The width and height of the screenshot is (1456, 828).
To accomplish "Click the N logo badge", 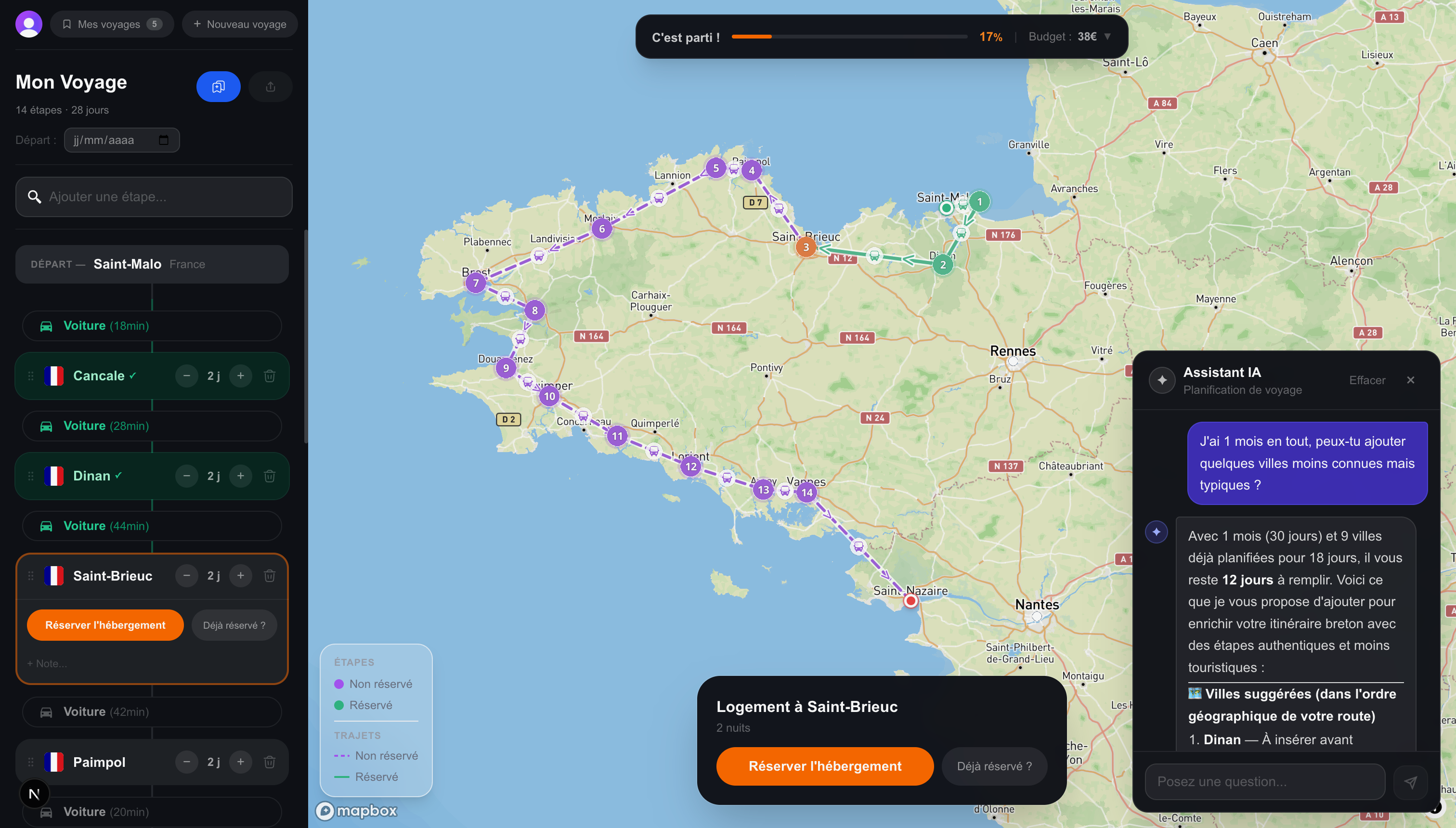I will [34, 794].
